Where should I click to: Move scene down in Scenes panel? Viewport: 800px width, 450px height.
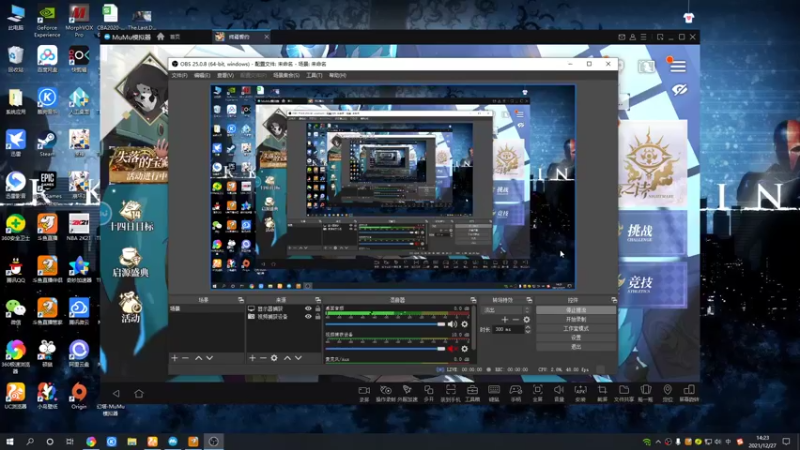(x=209, y=358)
